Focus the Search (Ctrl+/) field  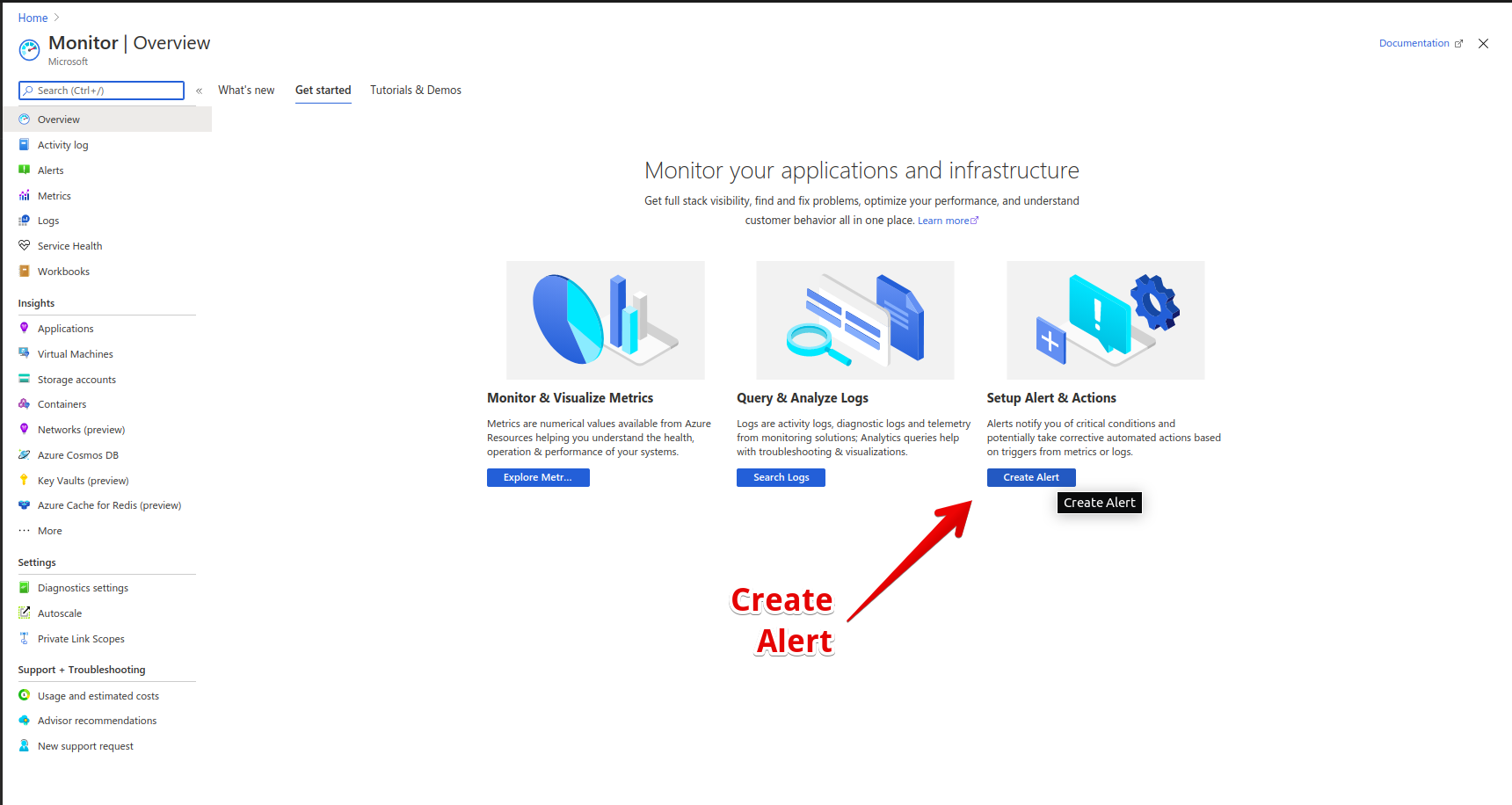(101, 91)
